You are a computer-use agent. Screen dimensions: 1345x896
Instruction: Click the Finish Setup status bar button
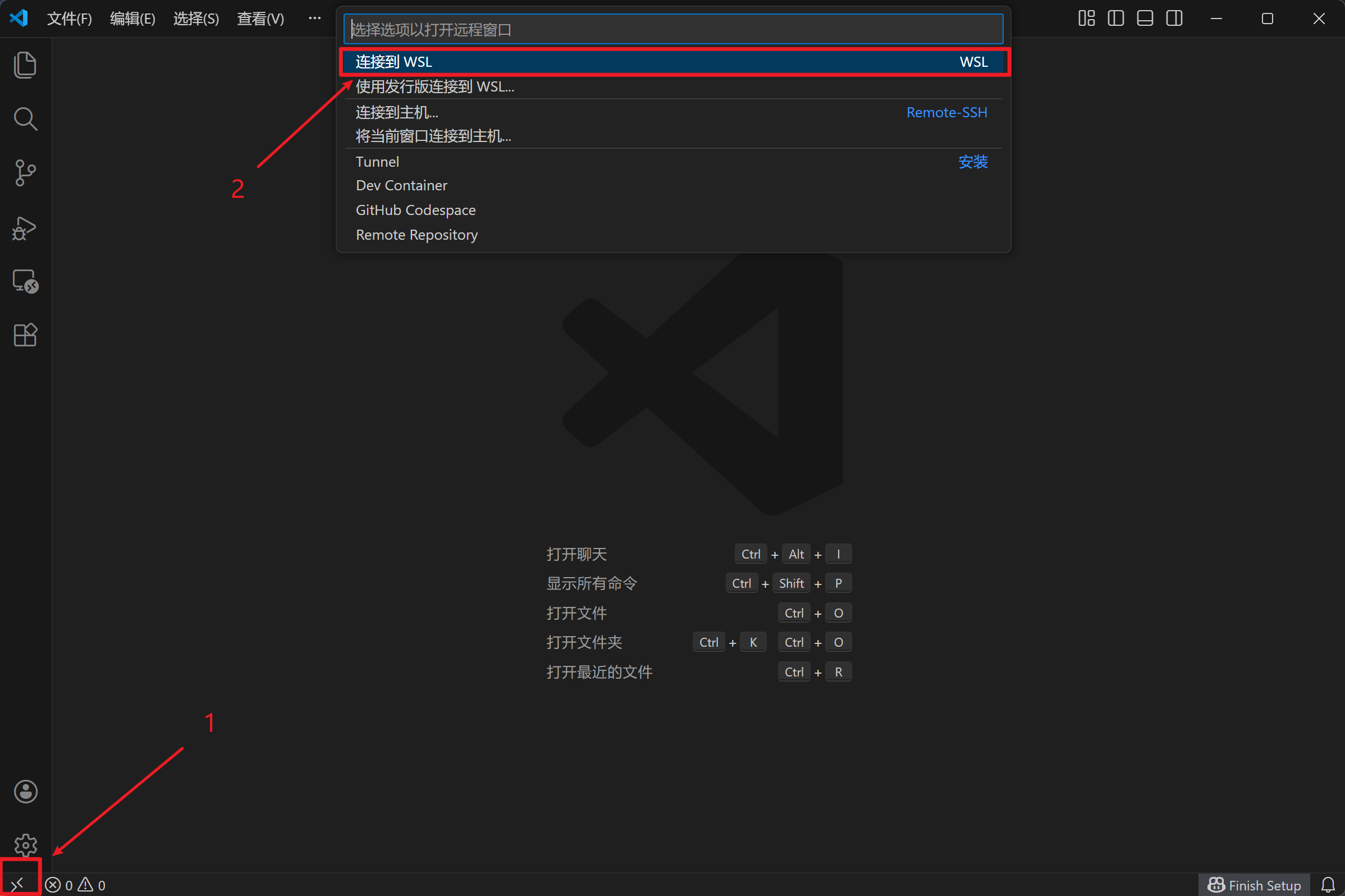pos(1254,885)
